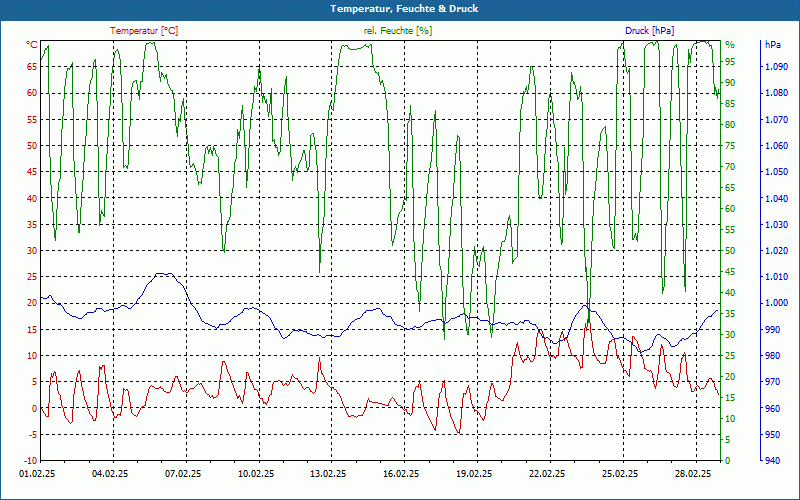
Task: Click 20 on the red temperature axis
Action: 33,303
